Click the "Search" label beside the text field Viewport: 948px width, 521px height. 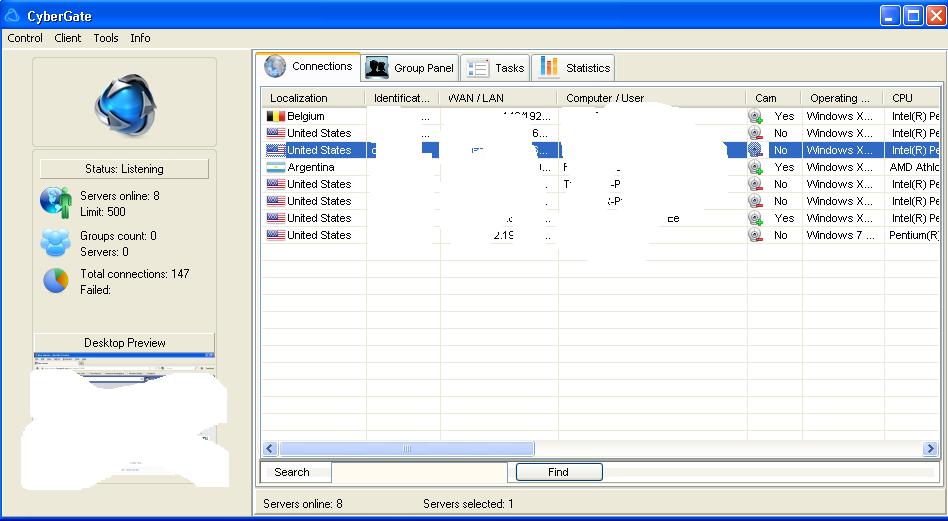point(291,472)
